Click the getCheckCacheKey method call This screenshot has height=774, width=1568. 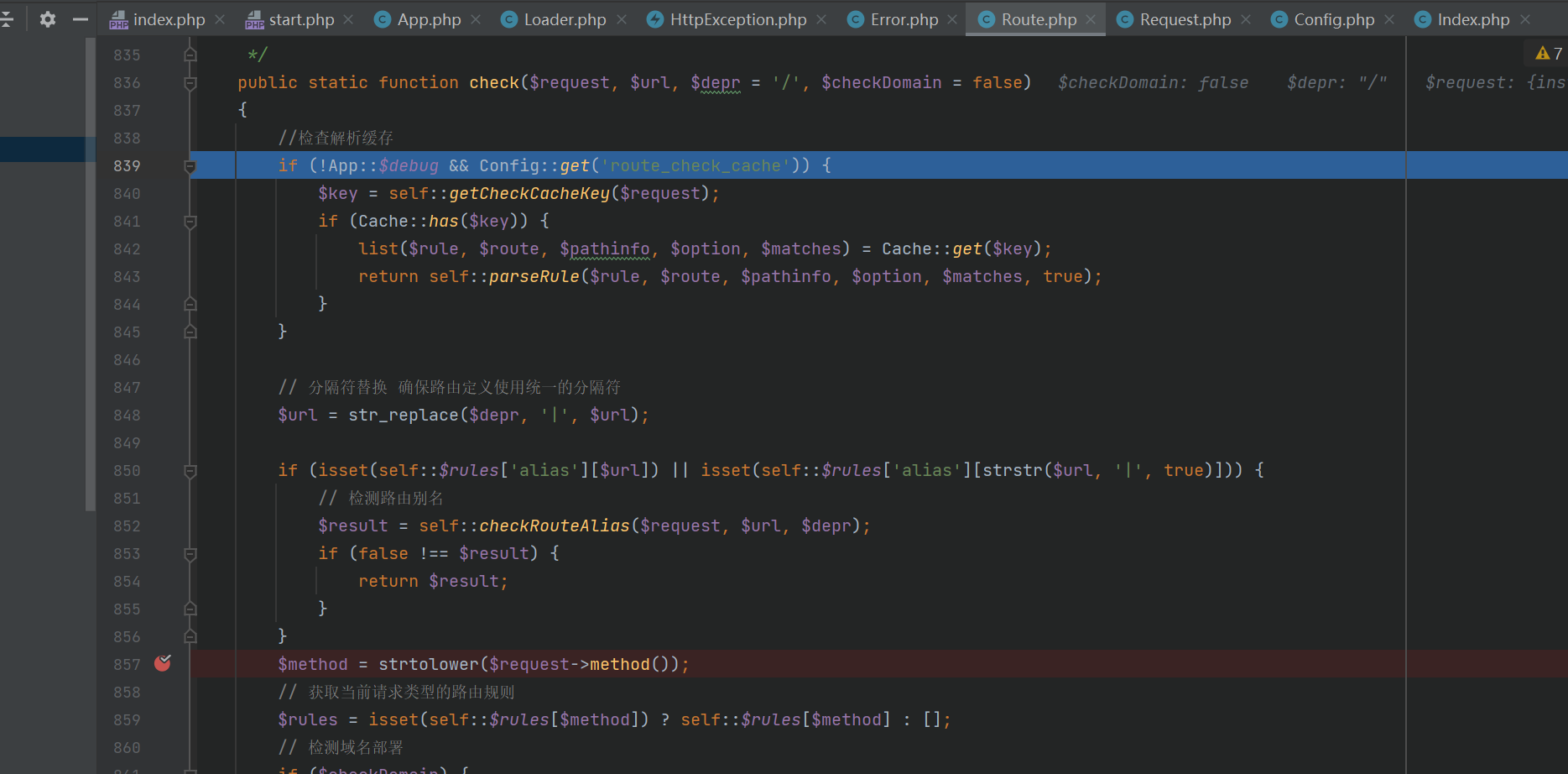529,193
